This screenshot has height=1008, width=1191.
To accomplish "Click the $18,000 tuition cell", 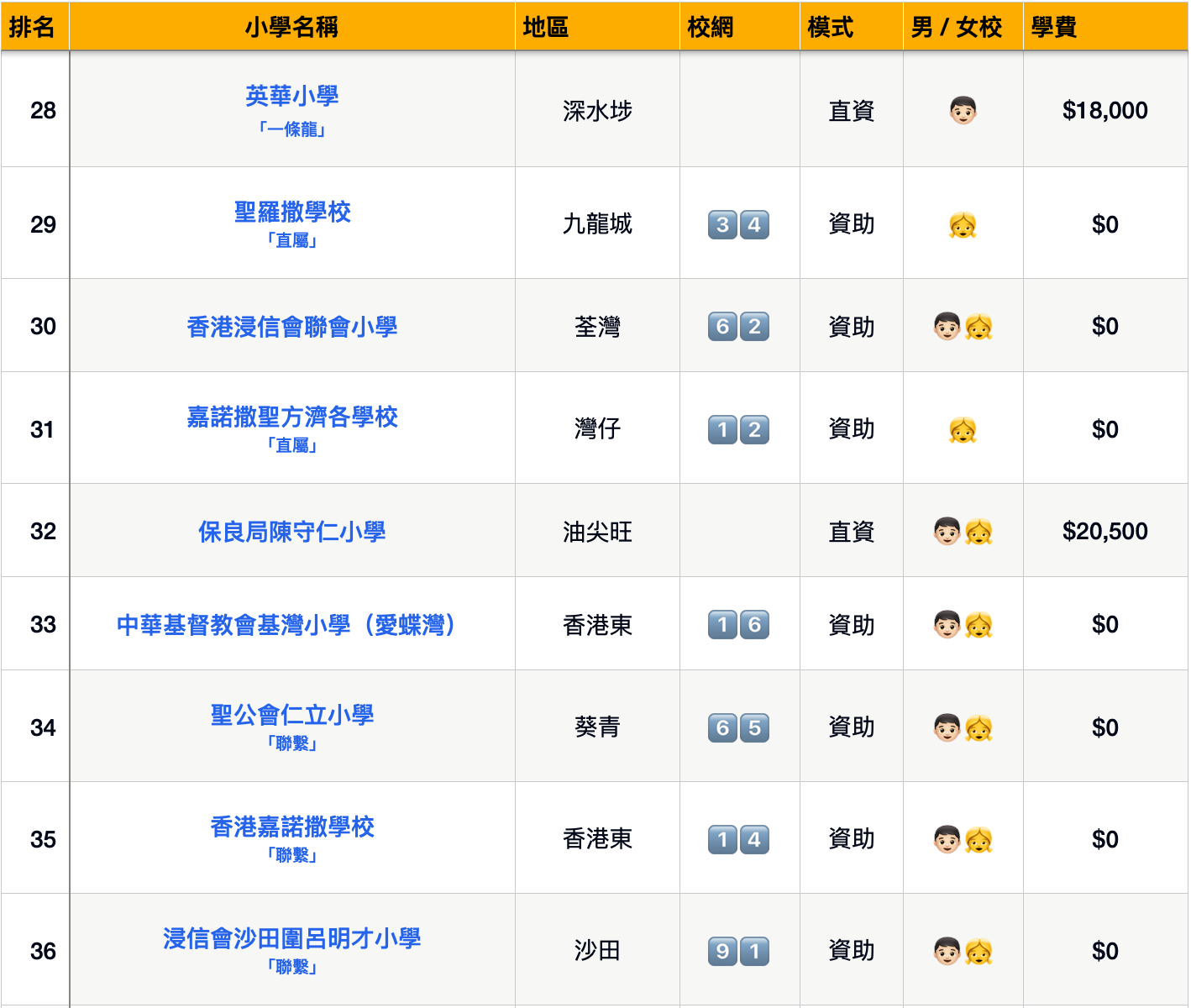I will [x=1105, y=111].
